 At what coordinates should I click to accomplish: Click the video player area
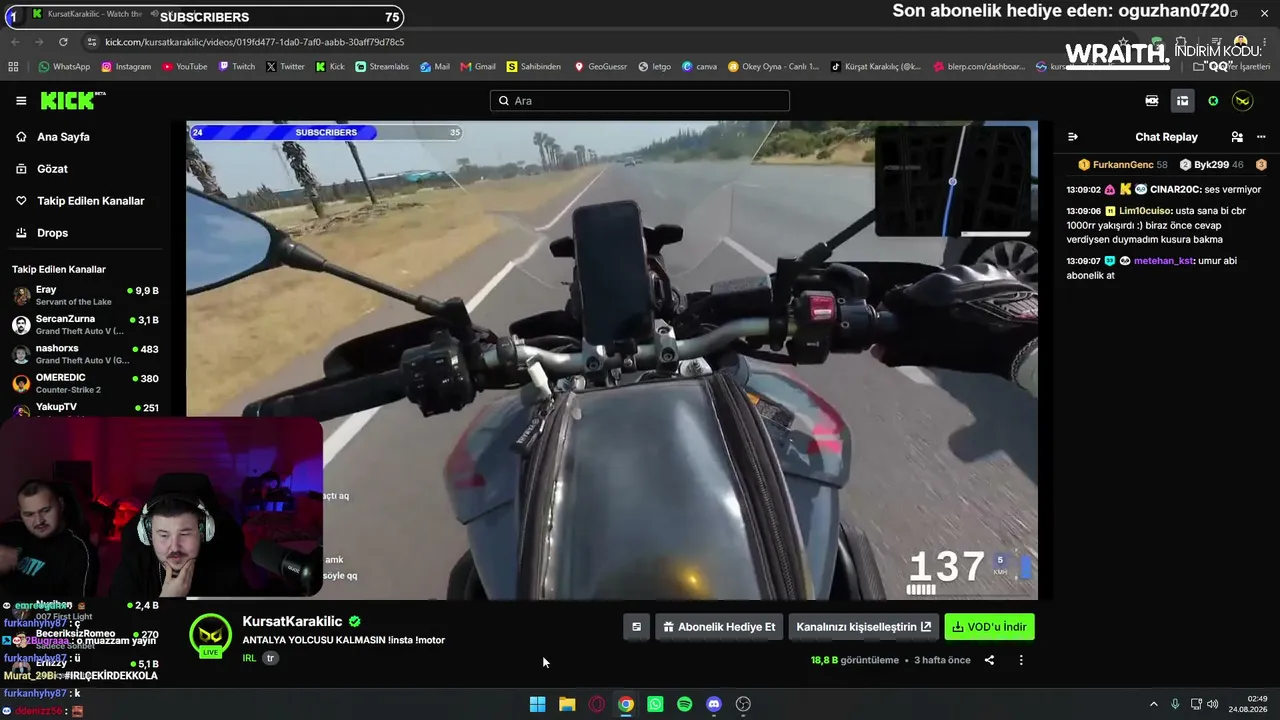click(x=612, y=360)
